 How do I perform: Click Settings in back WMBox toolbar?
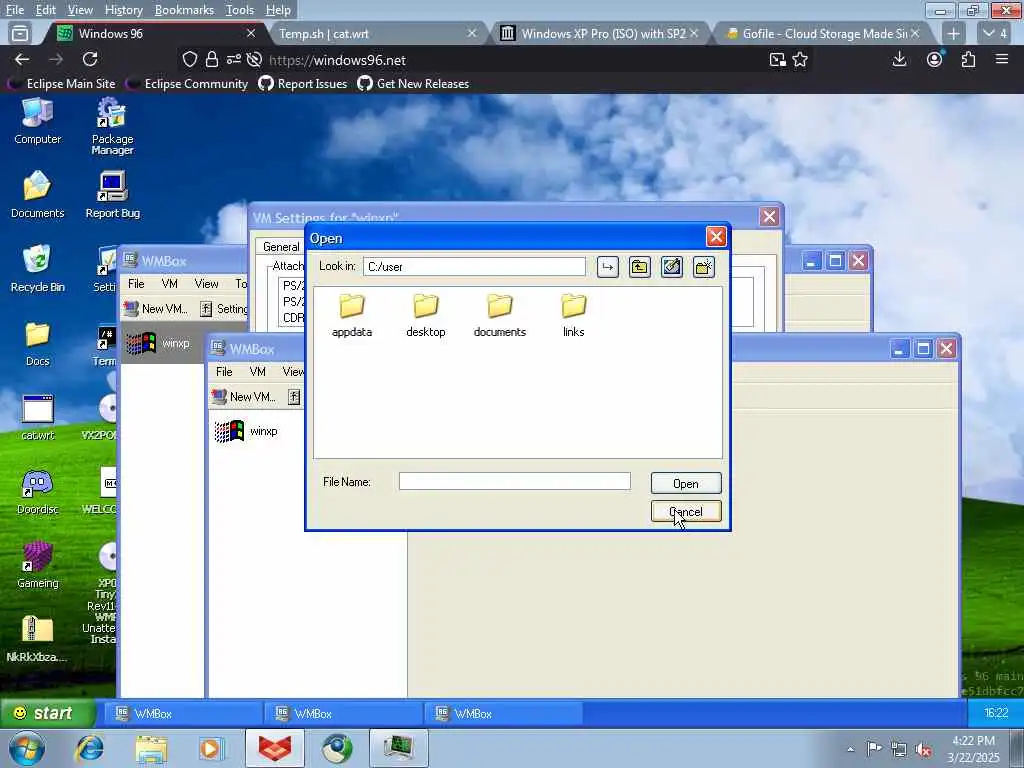[223, 308]
